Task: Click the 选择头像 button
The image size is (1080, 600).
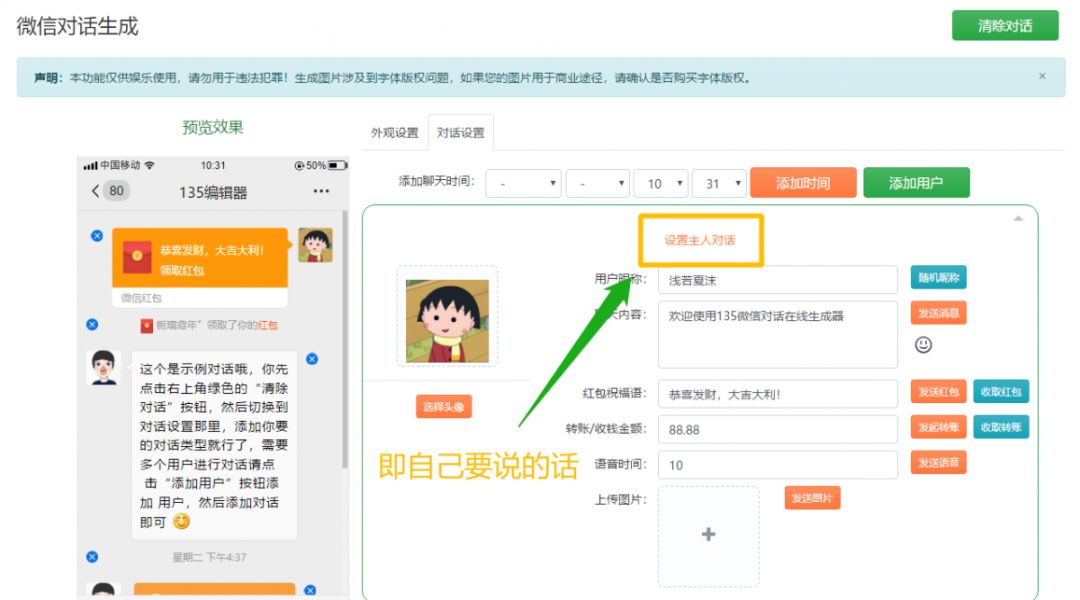Action: (x=444, y=406)
